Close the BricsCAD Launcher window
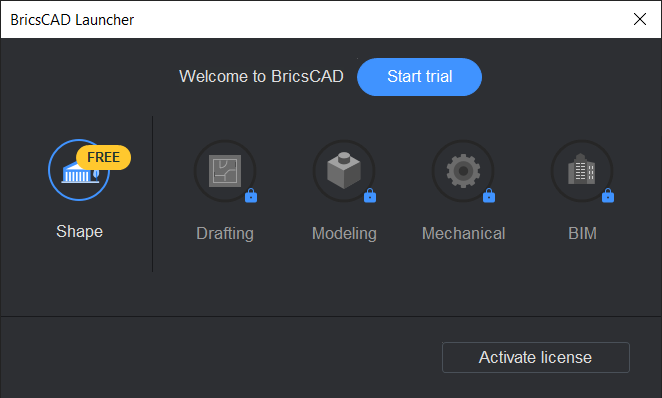 click(x=640, y=19)
